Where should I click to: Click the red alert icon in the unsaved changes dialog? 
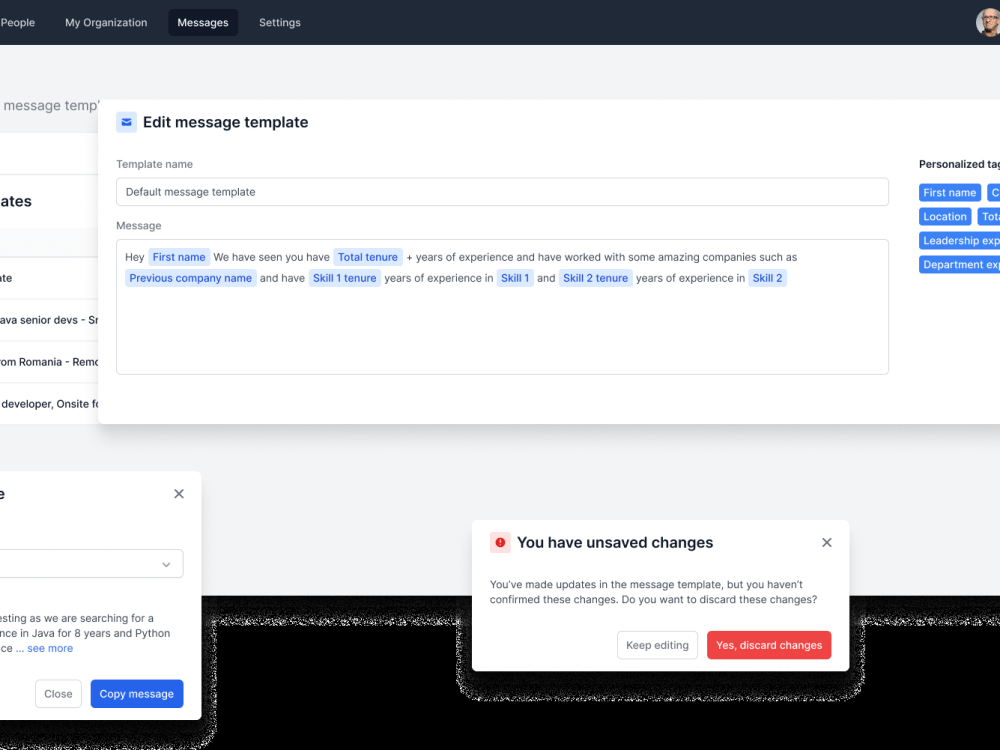pos(500,543)
